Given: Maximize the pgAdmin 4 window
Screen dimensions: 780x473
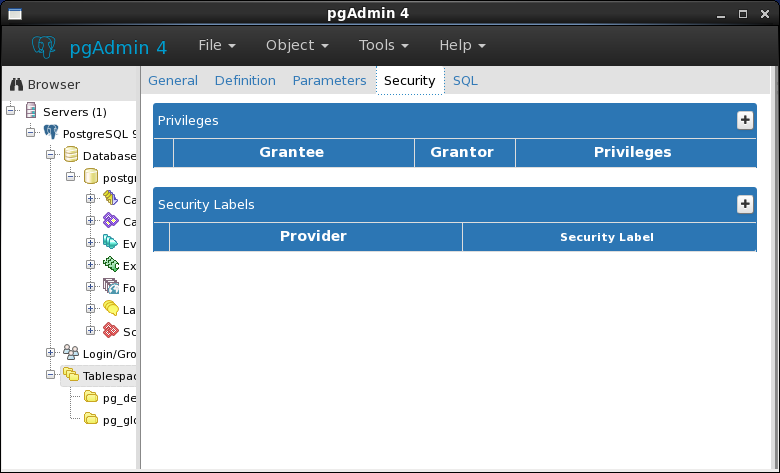Looking at the screenshot, I should (743, 14).
